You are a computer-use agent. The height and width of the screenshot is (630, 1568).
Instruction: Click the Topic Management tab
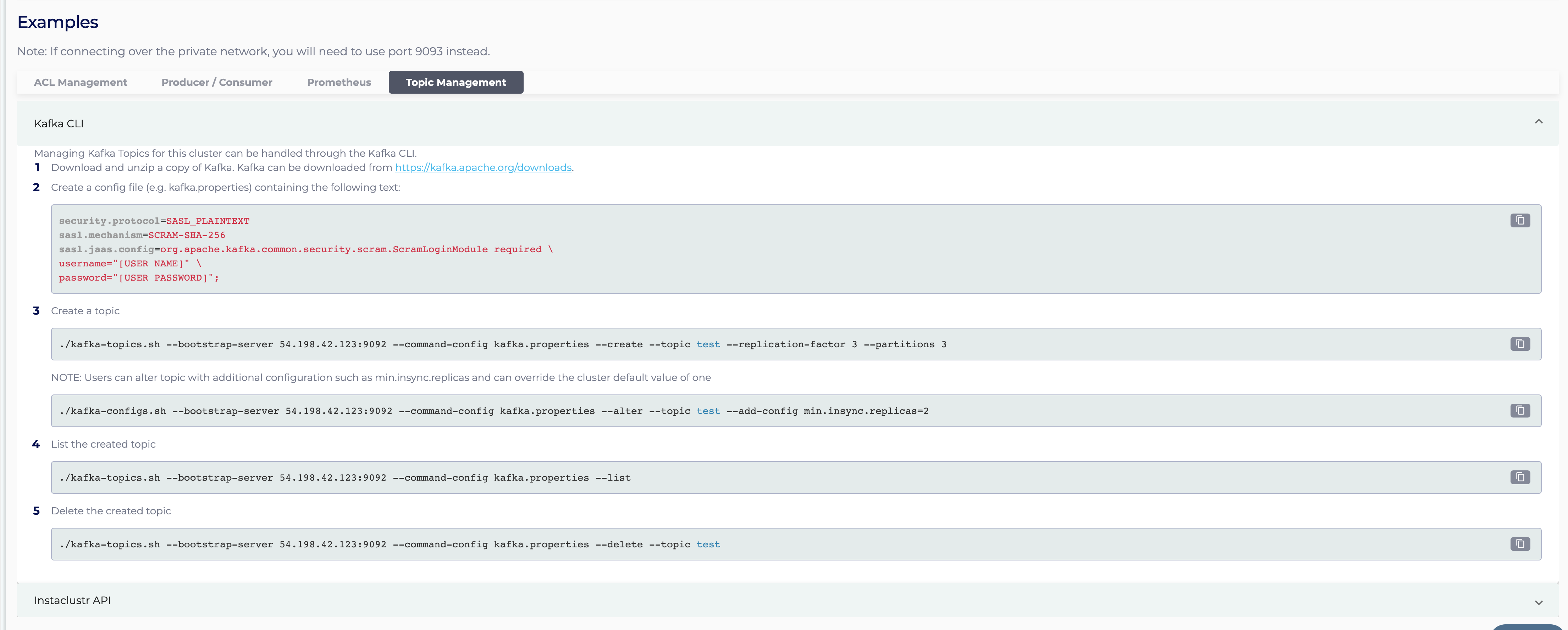[455, 82]
